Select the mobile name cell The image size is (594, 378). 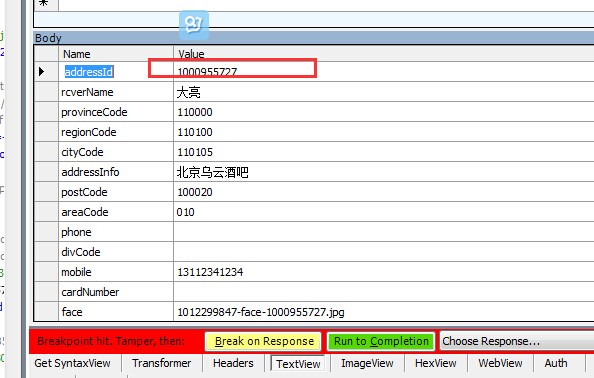click(116, 272)
